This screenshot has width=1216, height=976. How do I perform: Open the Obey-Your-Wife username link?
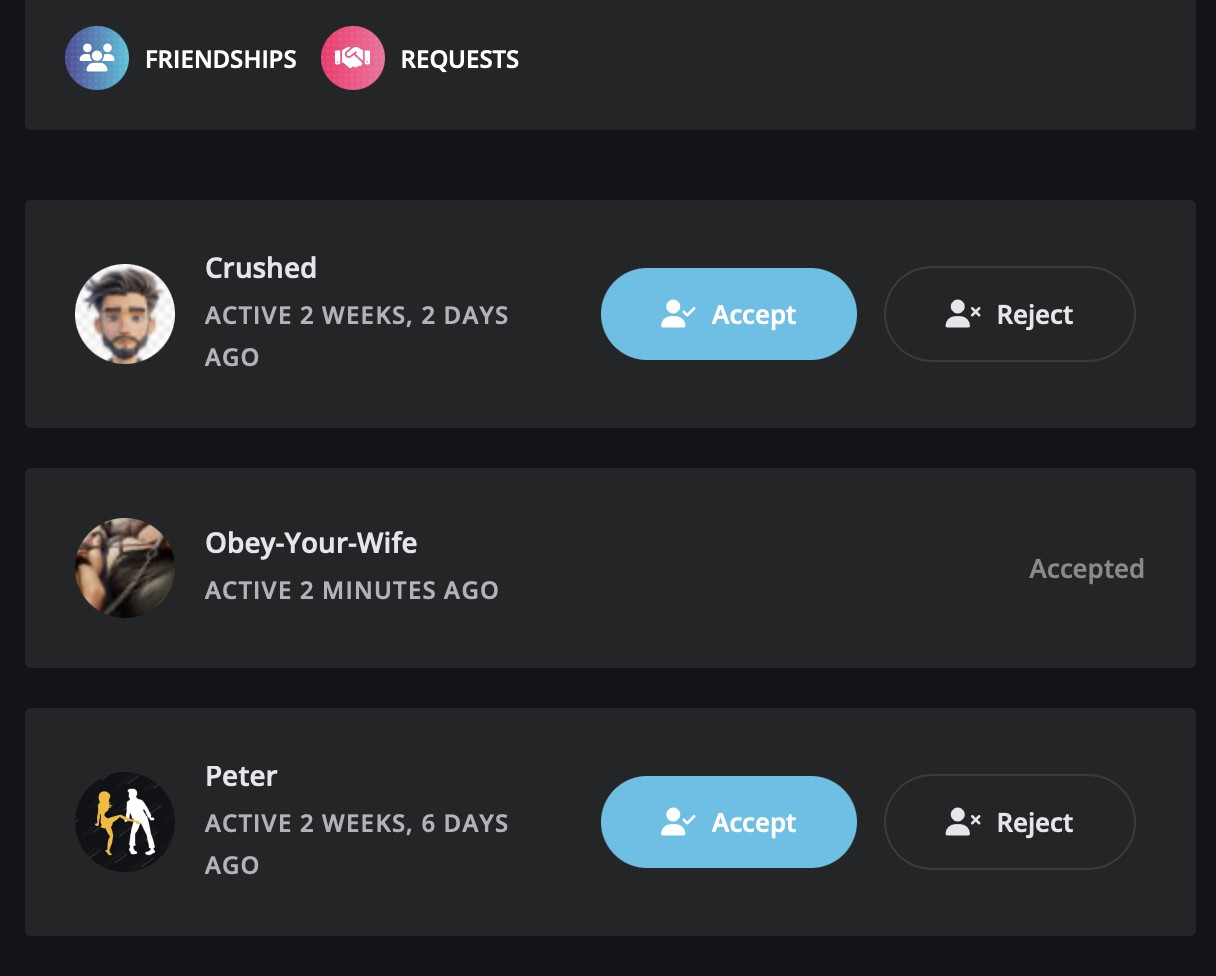(x=311, y=543)
